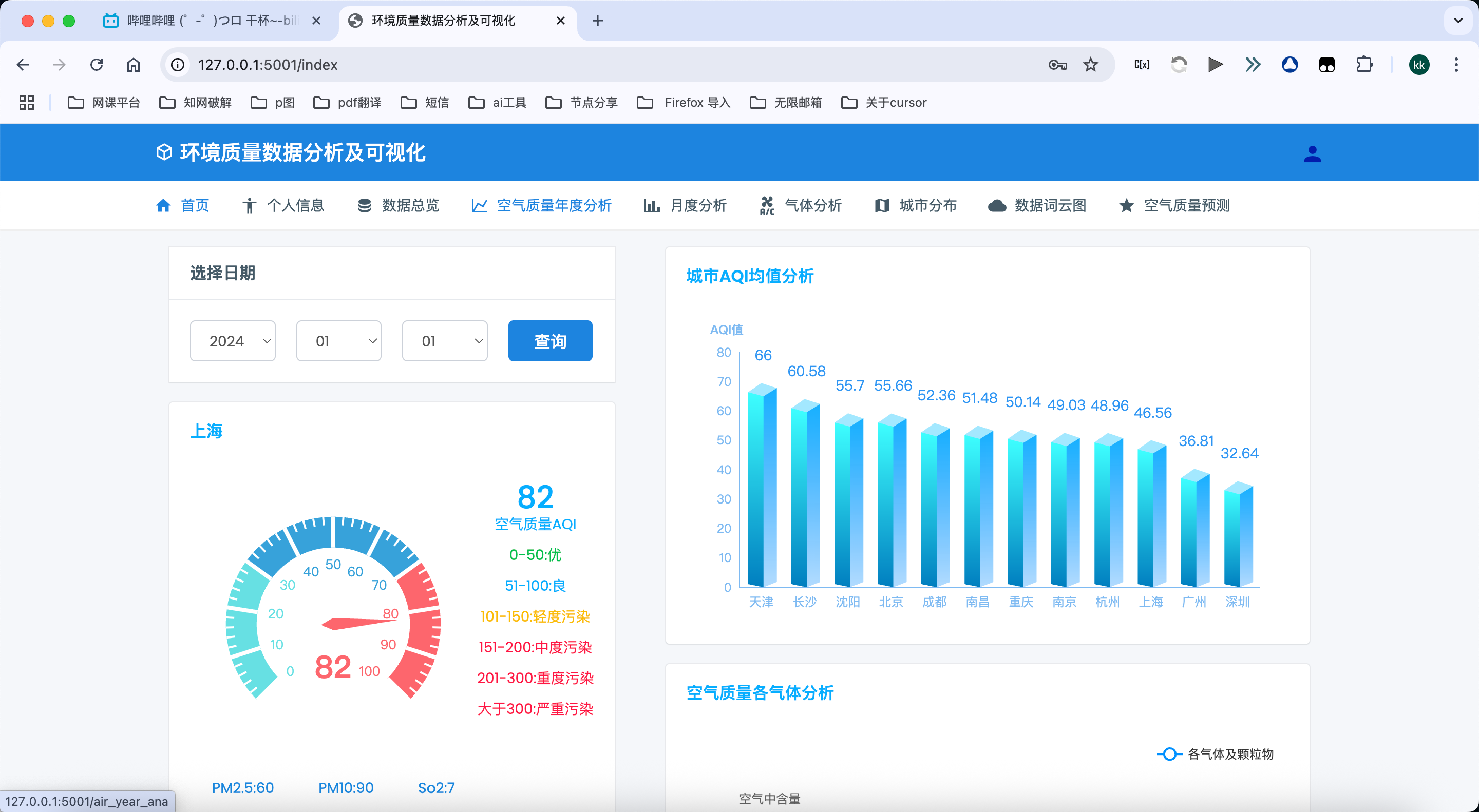Bookmark this page with star icon
The height and width of the screenshot is (812, 1479).
[x=1090, y=65]
